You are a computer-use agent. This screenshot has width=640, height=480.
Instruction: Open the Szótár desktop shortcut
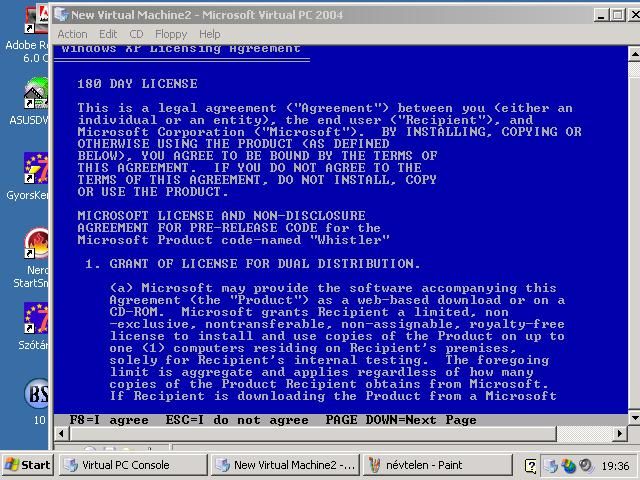36,320
